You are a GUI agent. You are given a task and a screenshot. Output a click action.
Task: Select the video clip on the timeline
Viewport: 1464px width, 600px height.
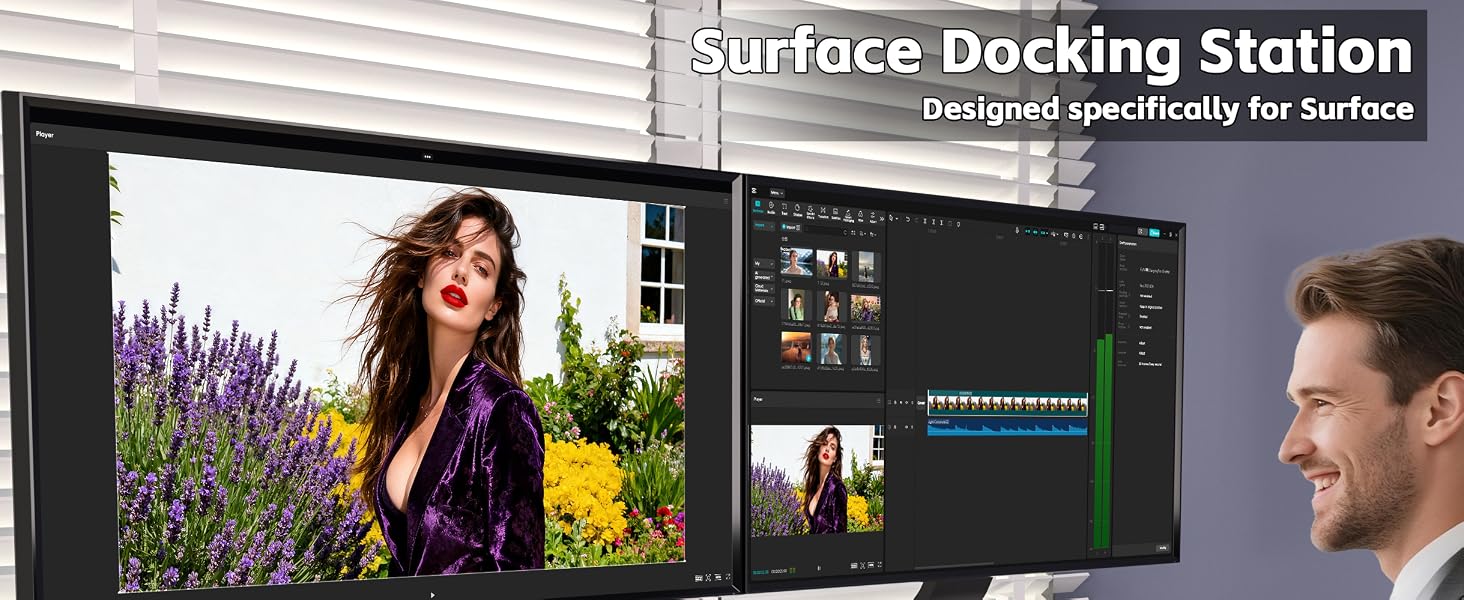click(x=1007, y=403)
